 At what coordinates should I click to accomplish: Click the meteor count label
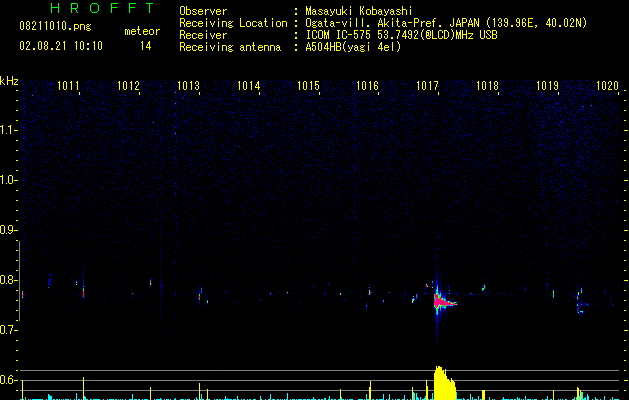coord(142,31)
